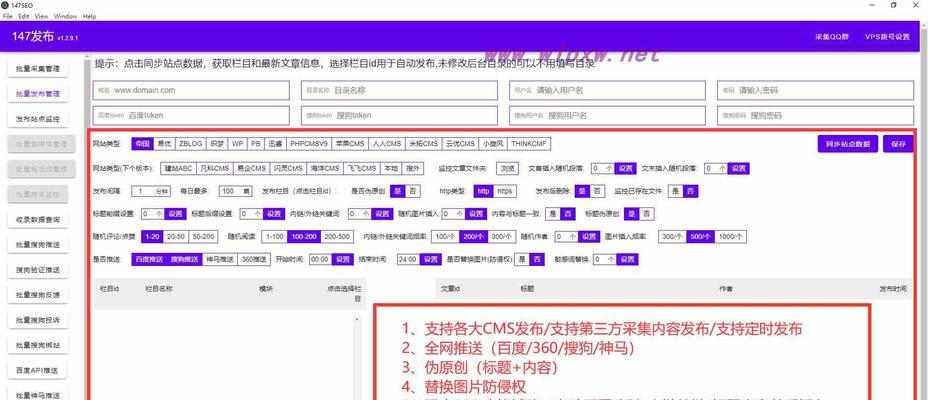Toggle 360推送 push option
The height and width of the screenshot is (400, 928).
click(x=254, y=259)
